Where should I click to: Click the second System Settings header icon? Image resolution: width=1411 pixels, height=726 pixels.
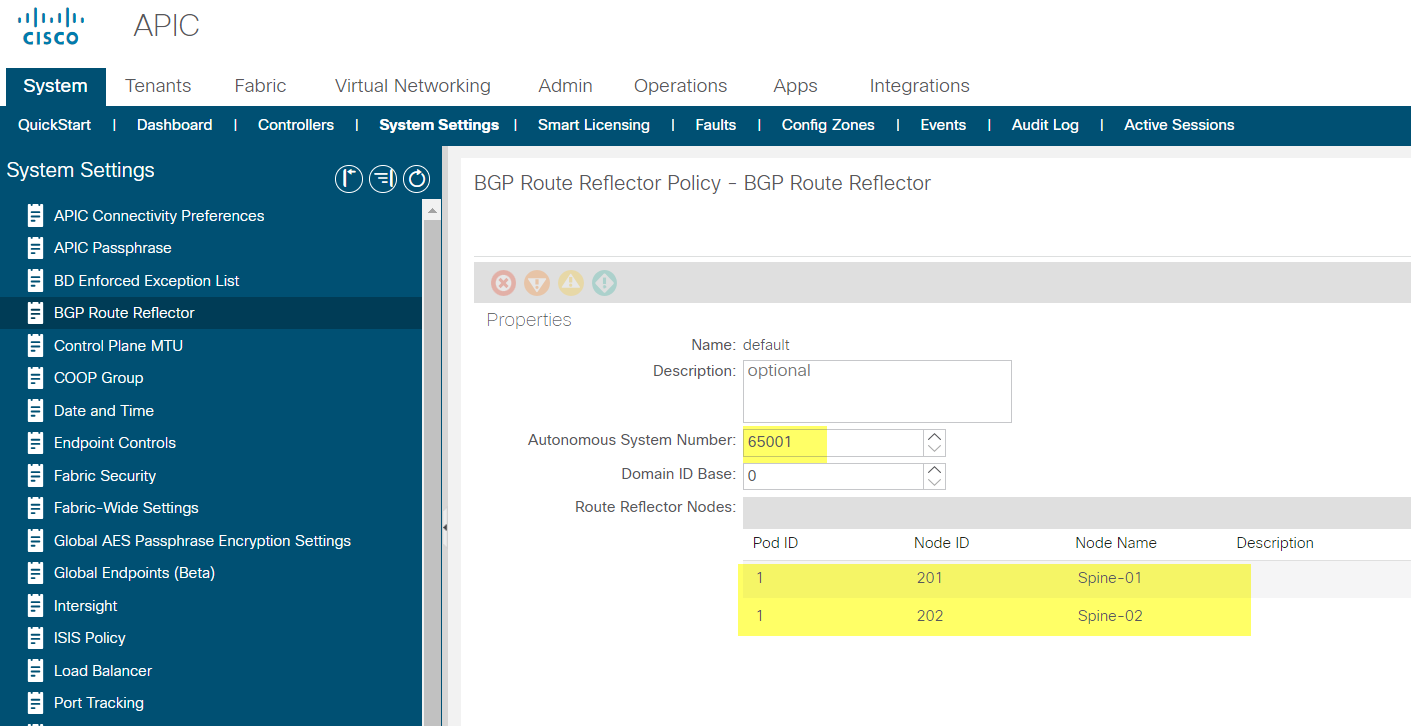(x=382, y=179)
